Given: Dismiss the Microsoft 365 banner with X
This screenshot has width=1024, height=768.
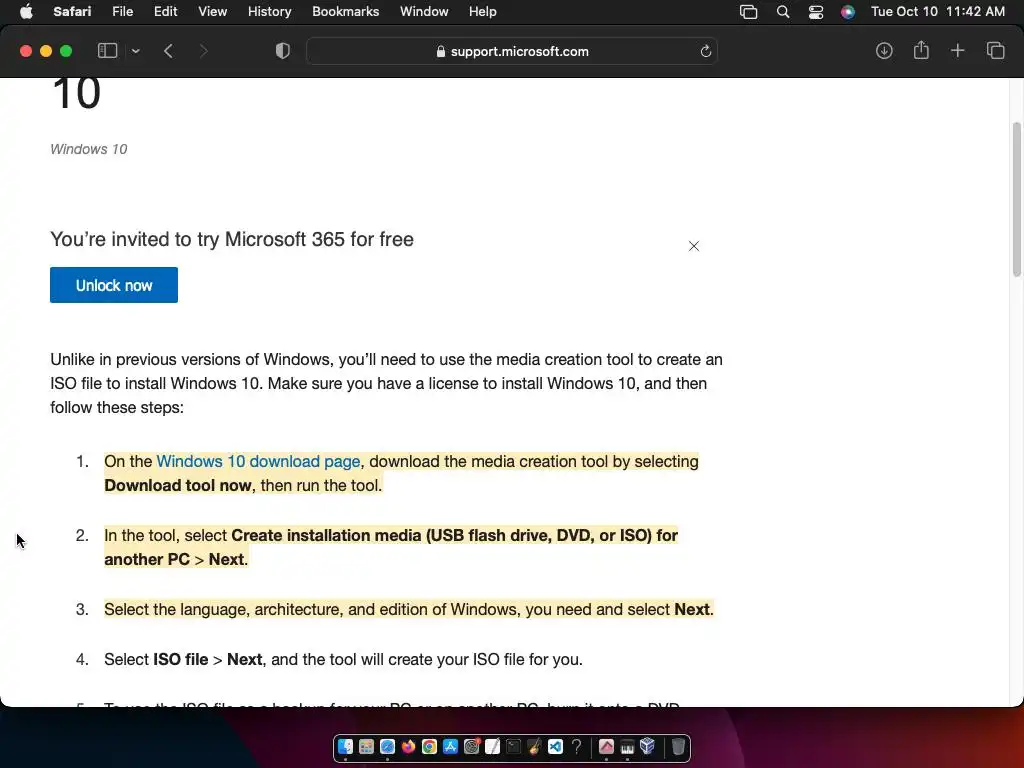Looking at the screenshot, I should tap(694, 246).
